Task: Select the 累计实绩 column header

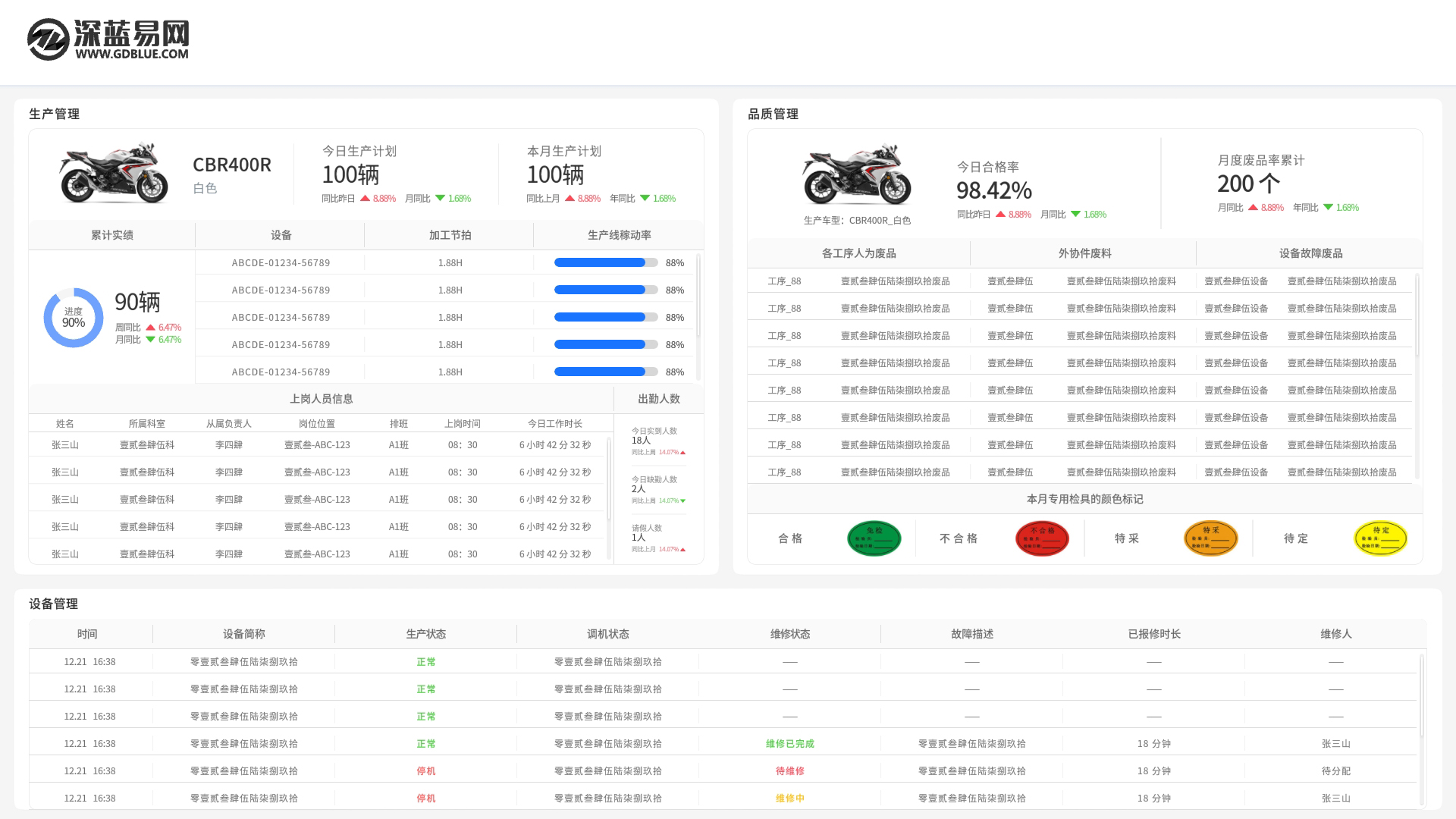Action: [x=111, y=235]
